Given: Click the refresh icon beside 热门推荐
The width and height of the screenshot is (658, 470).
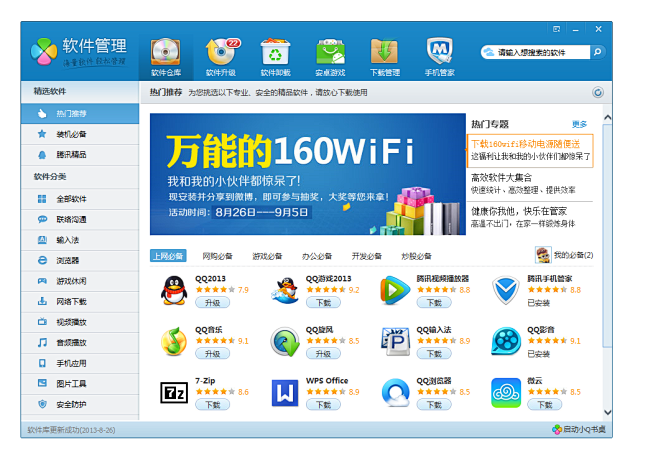Looking at the screenshot, I should point(598,92).
